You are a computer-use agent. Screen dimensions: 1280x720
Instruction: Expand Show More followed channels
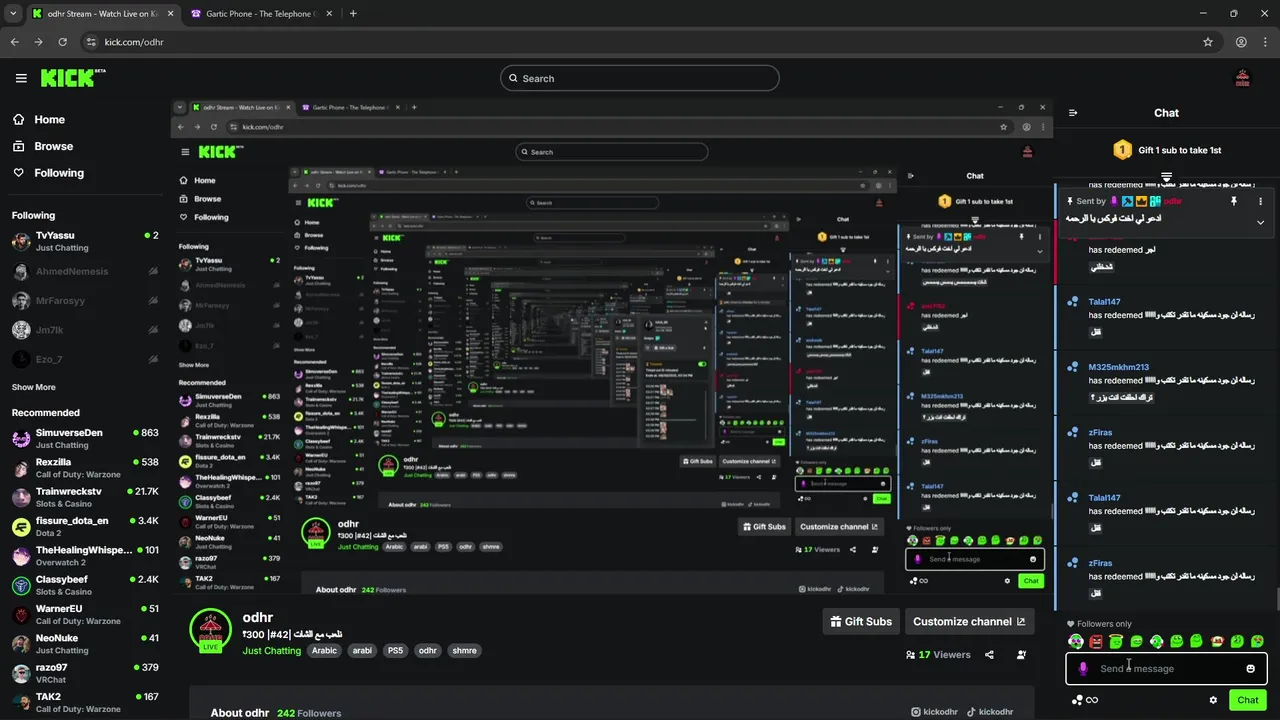coord(34,387)
